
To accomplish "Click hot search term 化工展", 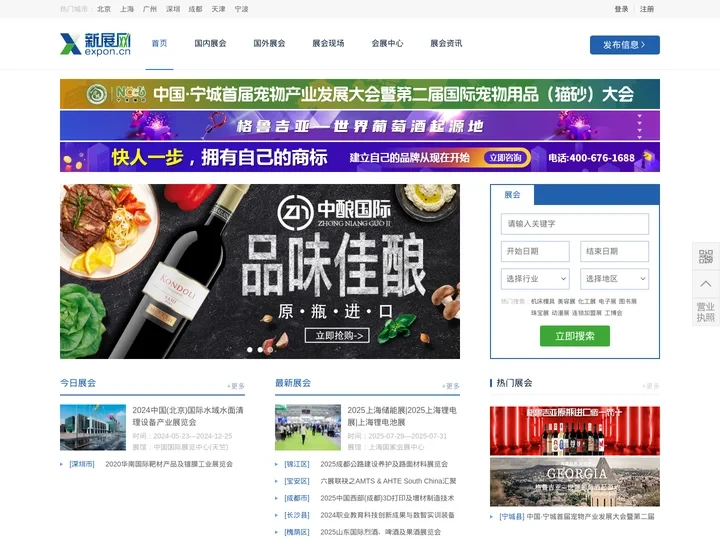I will [x=587, y=301].
